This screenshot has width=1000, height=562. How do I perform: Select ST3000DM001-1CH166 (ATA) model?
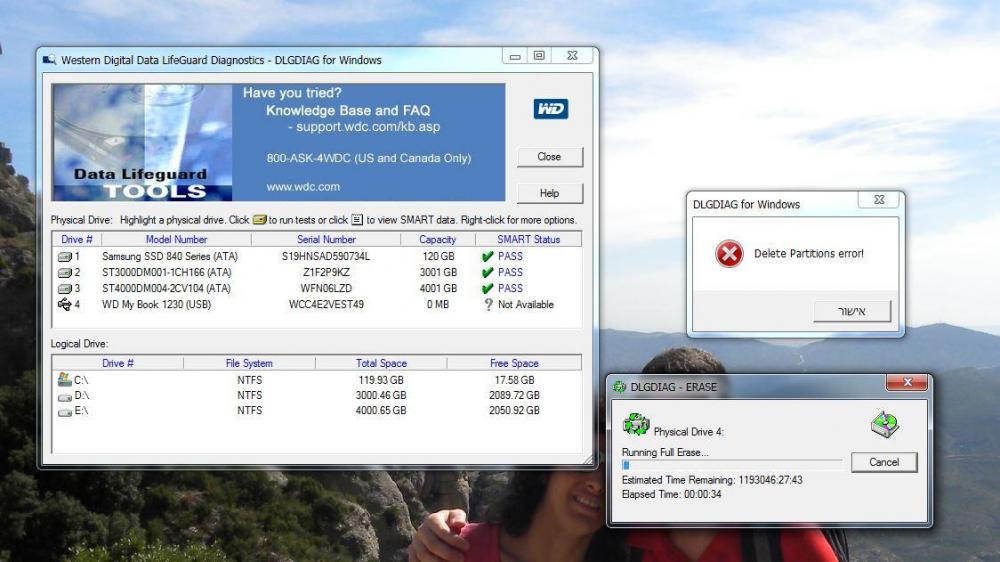click(166, 272)
